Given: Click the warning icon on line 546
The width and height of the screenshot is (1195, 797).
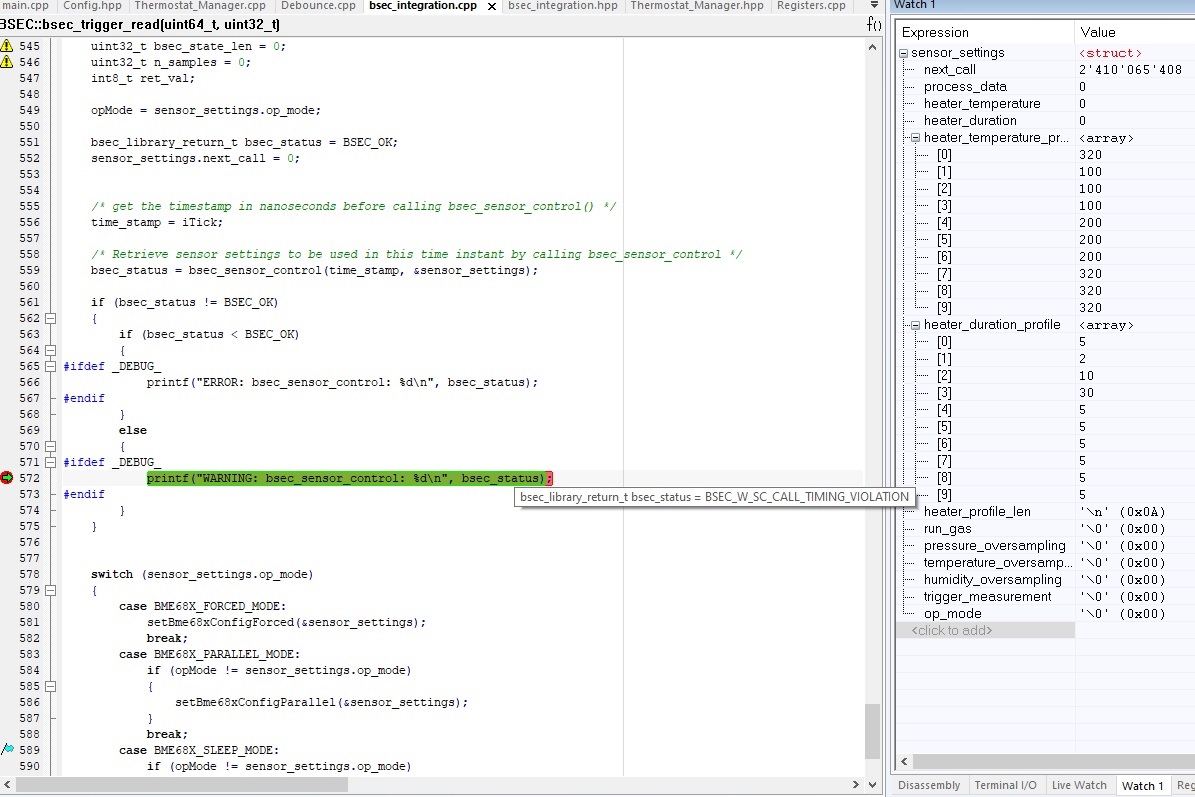Looking at the screenshot, I should [x=7, y=62].
